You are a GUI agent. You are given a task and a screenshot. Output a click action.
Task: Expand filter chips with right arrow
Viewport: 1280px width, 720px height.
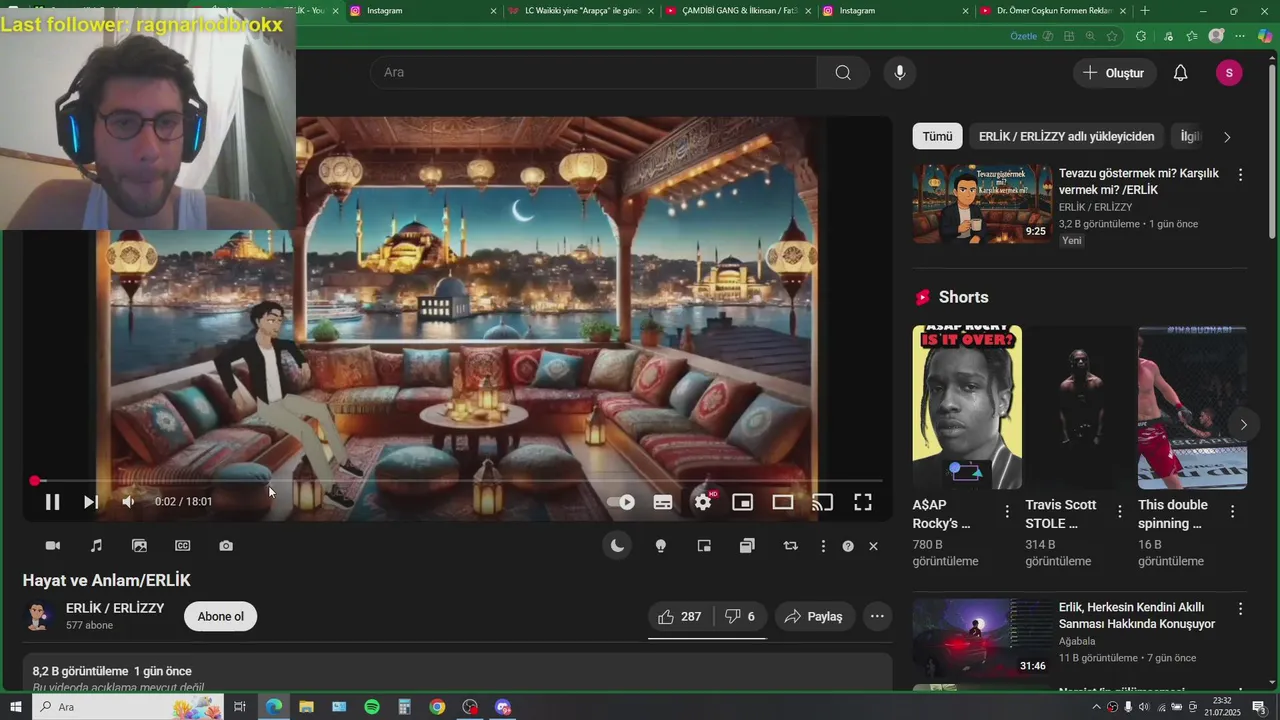pos(1227,137)
